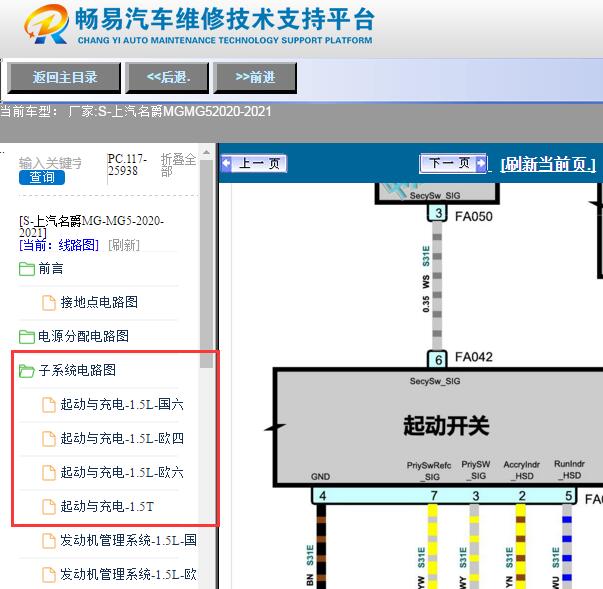
Task: Click [刷新] link in sidebar
Action: [124, 245]
